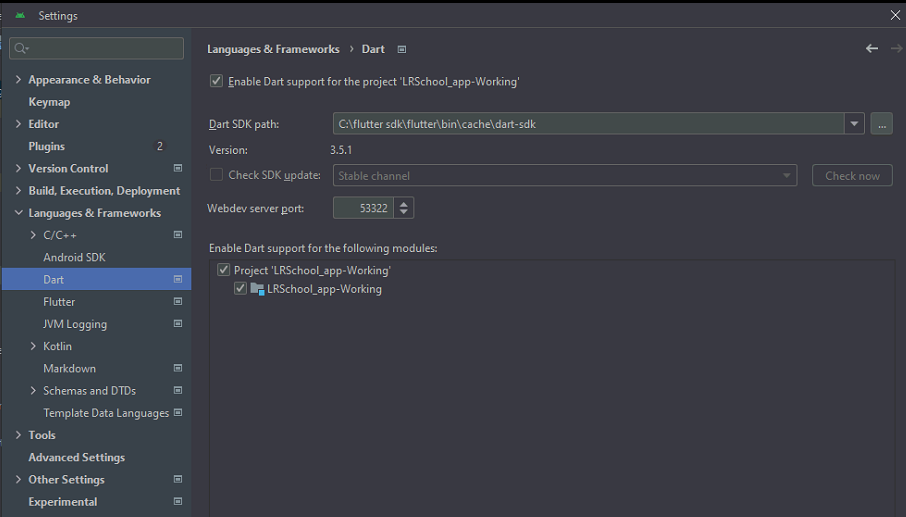Click the project-level icon beside Dart breadcrumb

tap(402, 49)
